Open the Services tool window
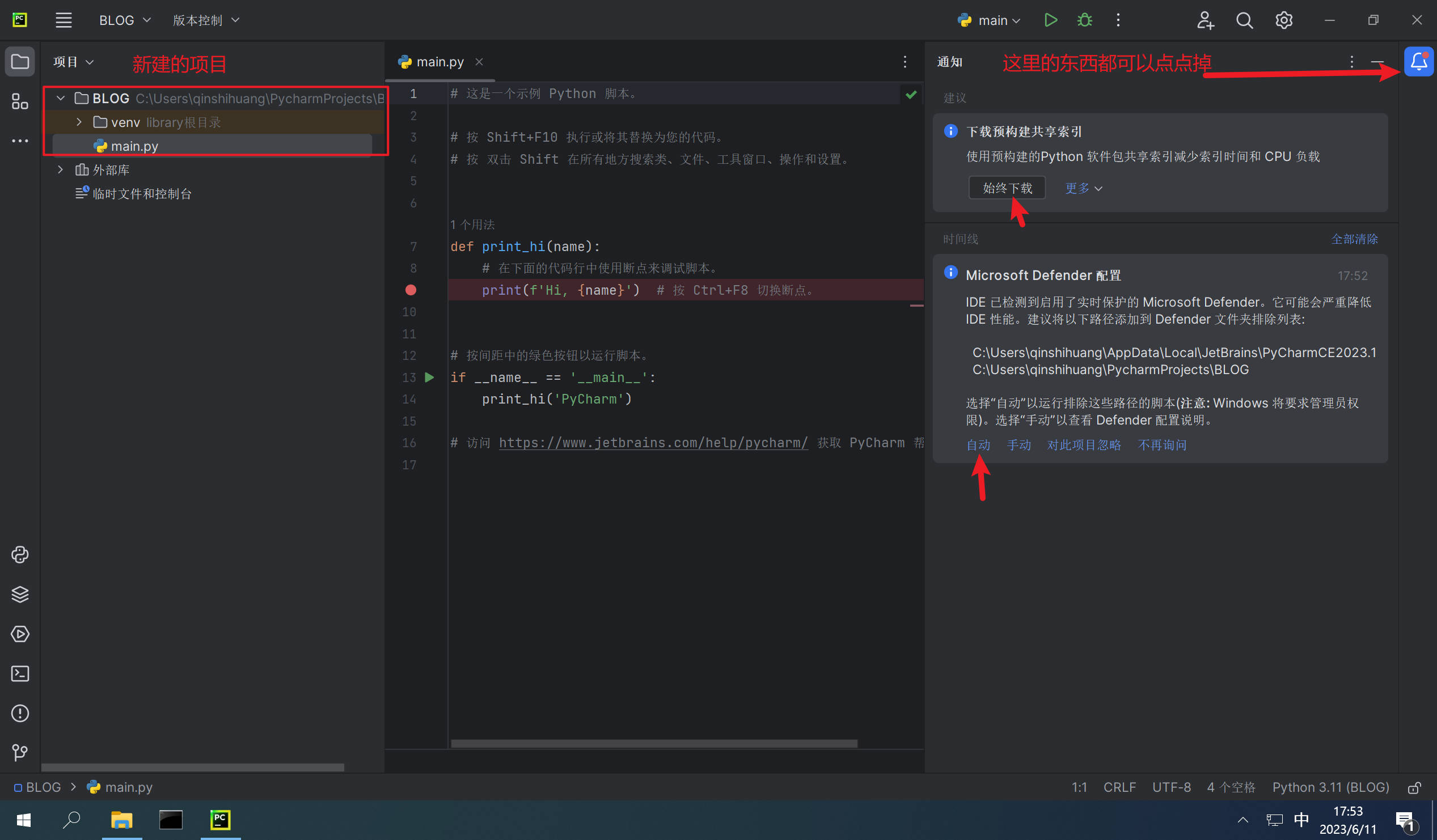The height and width of the screenshot is (840, 1437). pos(20,634)
